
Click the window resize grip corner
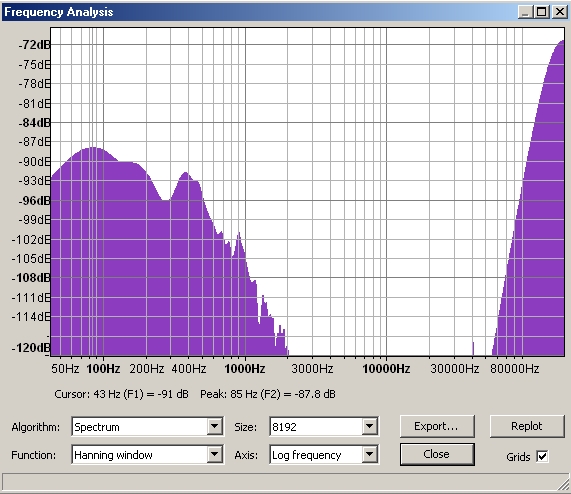point(564,487)
